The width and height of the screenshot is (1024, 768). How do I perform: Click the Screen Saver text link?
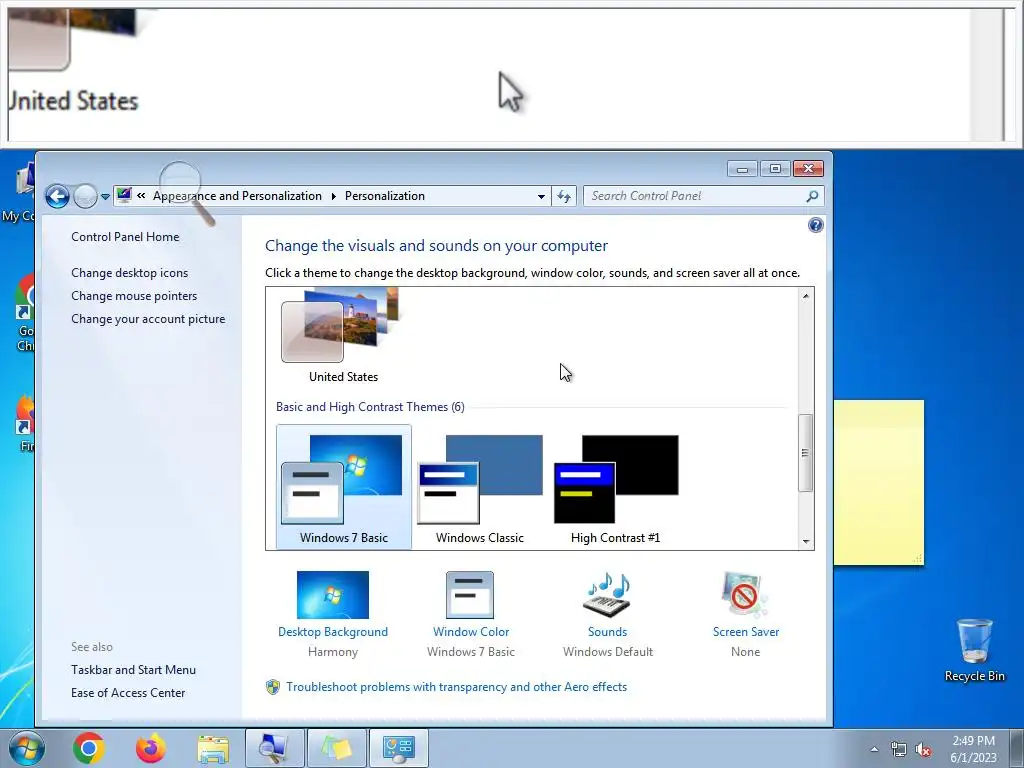click(746, 632)
